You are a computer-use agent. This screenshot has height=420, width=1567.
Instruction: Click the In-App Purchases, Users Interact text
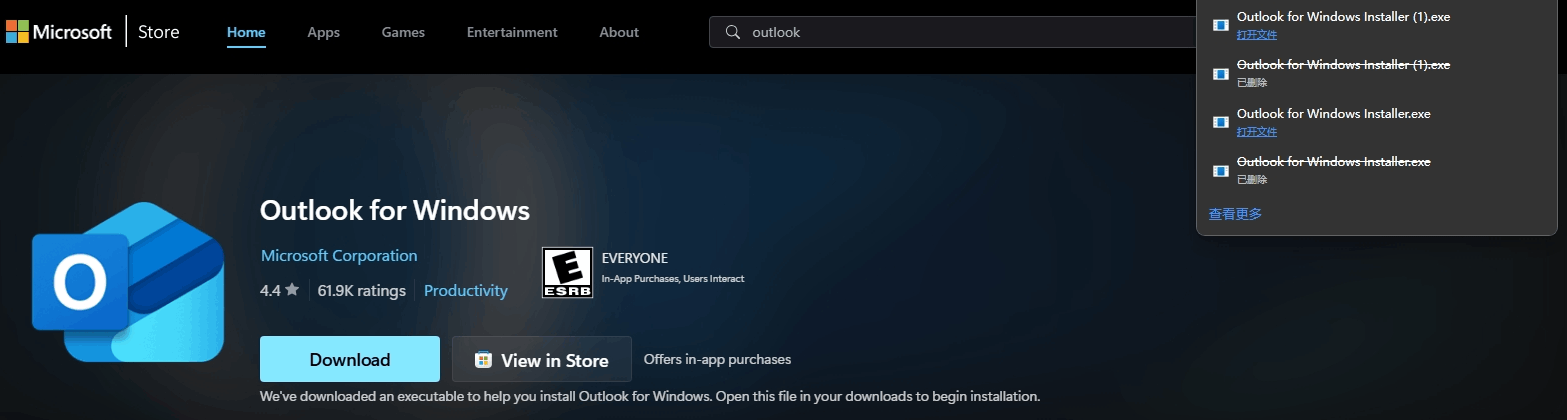pyautogui.click(x=672, y=278)
